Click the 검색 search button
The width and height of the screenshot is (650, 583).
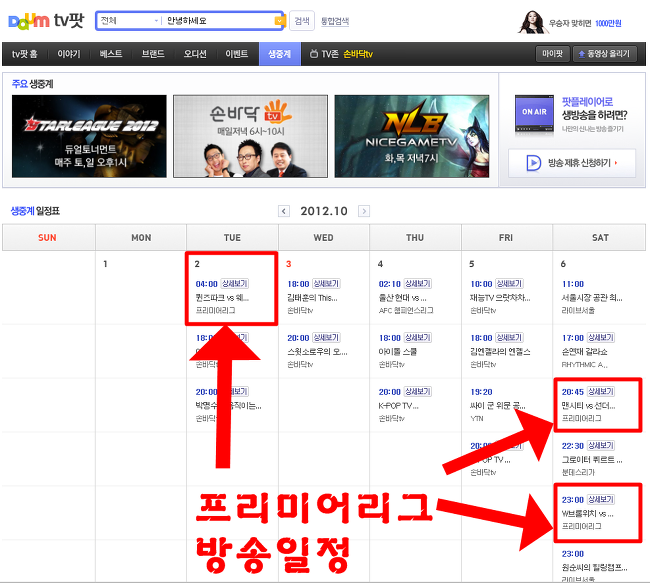pos(302,21)
